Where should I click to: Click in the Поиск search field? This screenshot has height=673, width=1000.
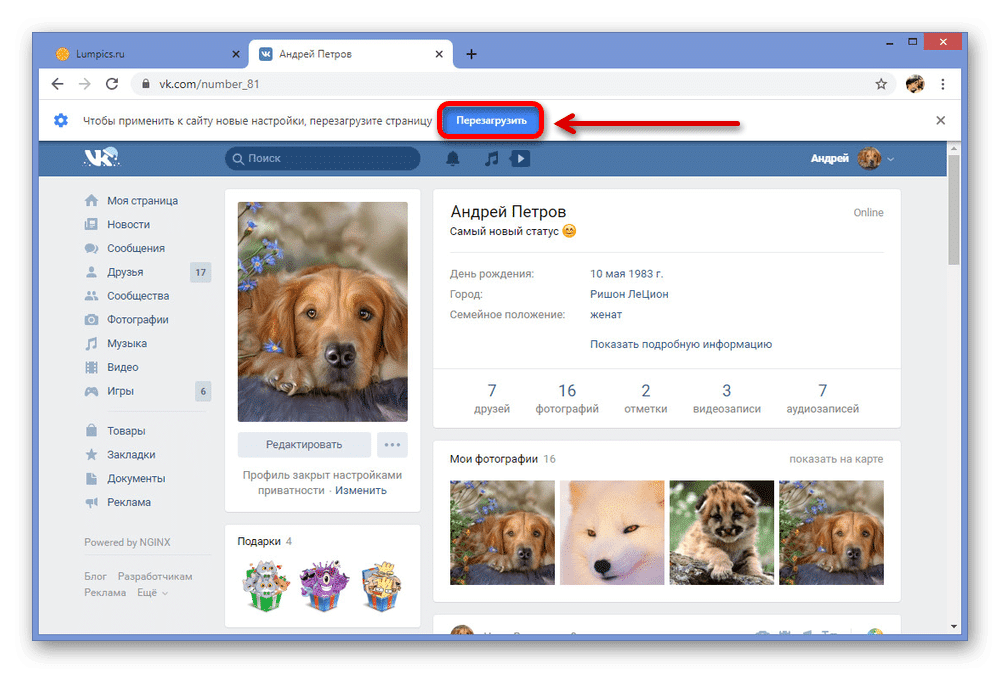tap(330, 159)
